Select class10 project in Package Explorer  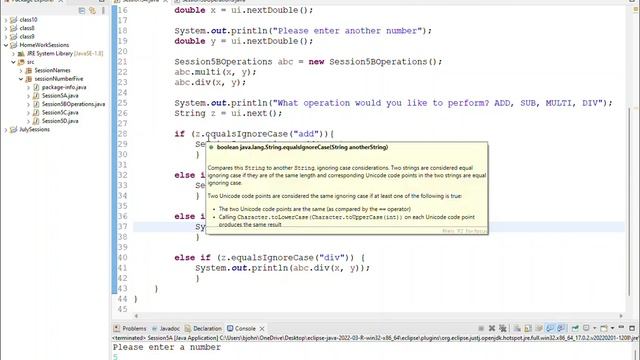[x=29, y=20]
